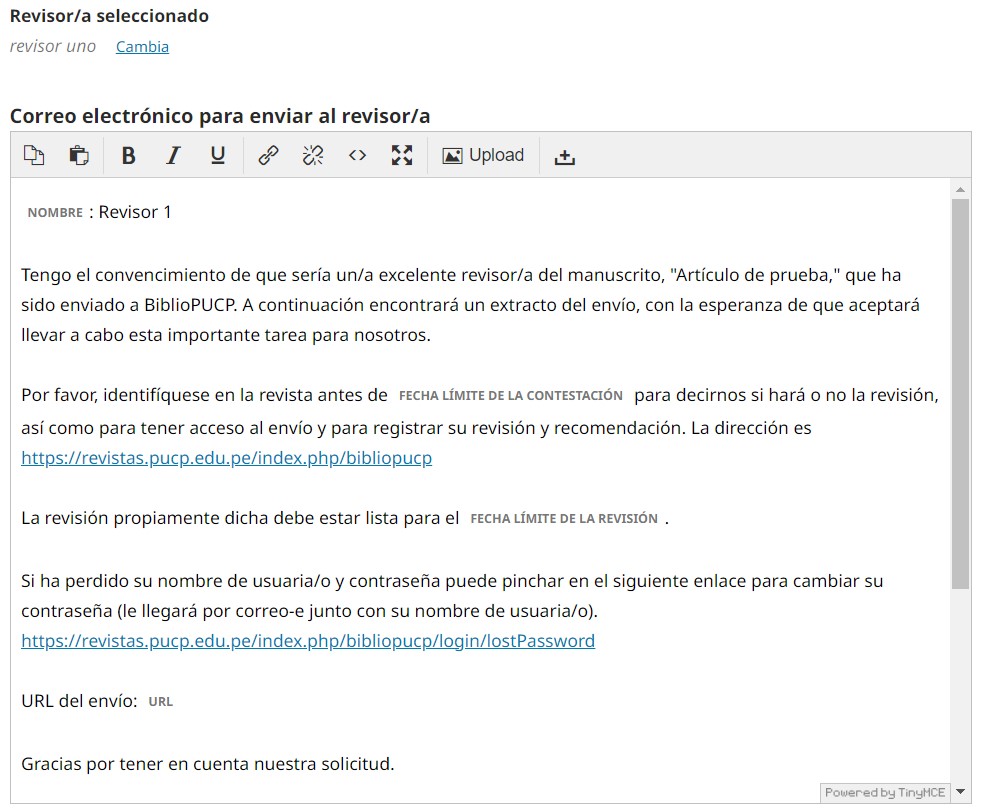981x812 pixels.
Task: Open the lostPassword login link
Action: [308, 641]
